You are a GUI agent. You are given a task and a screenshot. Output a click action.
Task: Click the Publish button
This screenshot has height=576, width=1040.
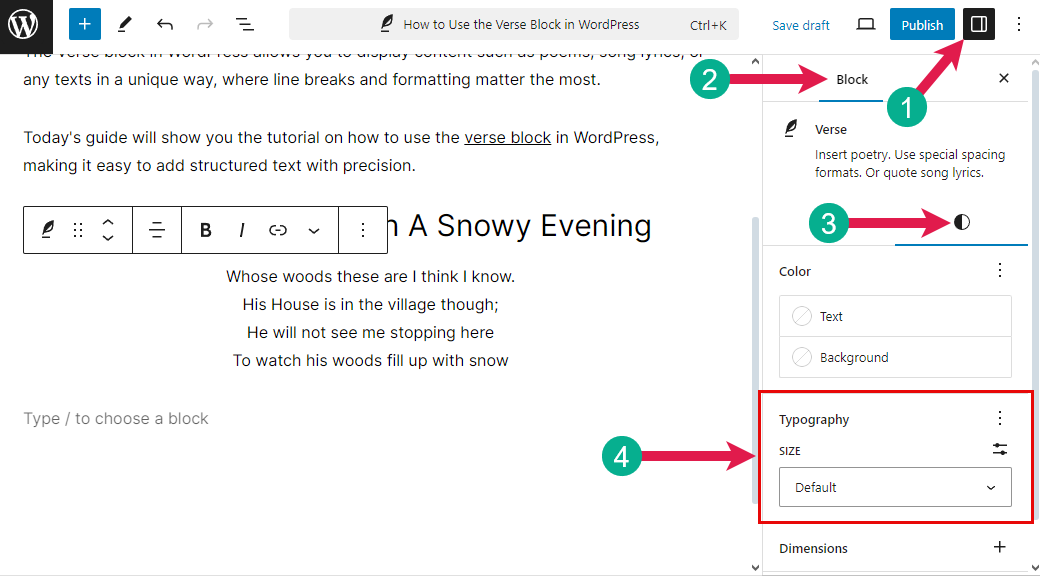922,23
